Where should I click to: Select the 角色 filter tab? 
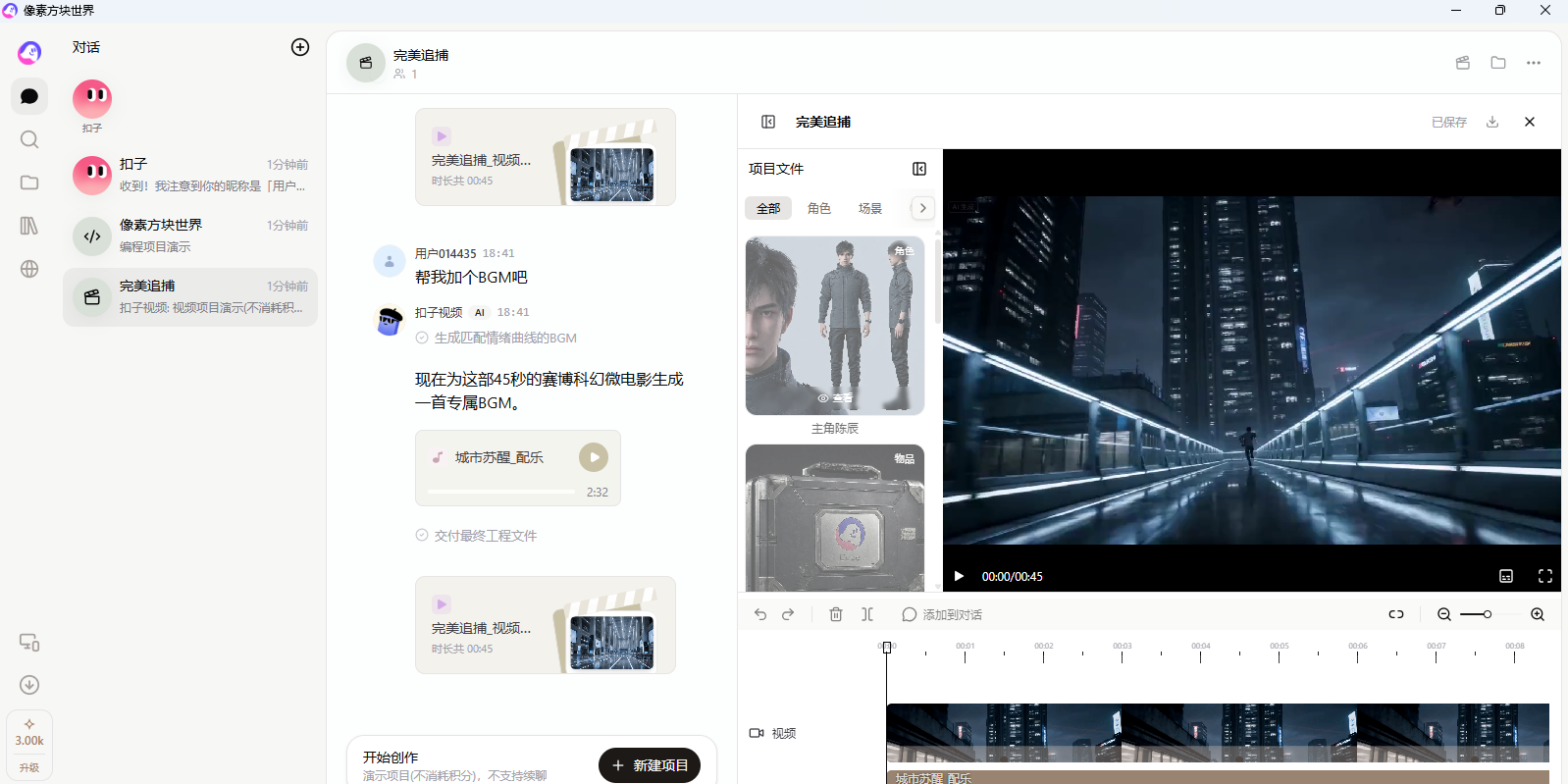(x=819, y=208)
